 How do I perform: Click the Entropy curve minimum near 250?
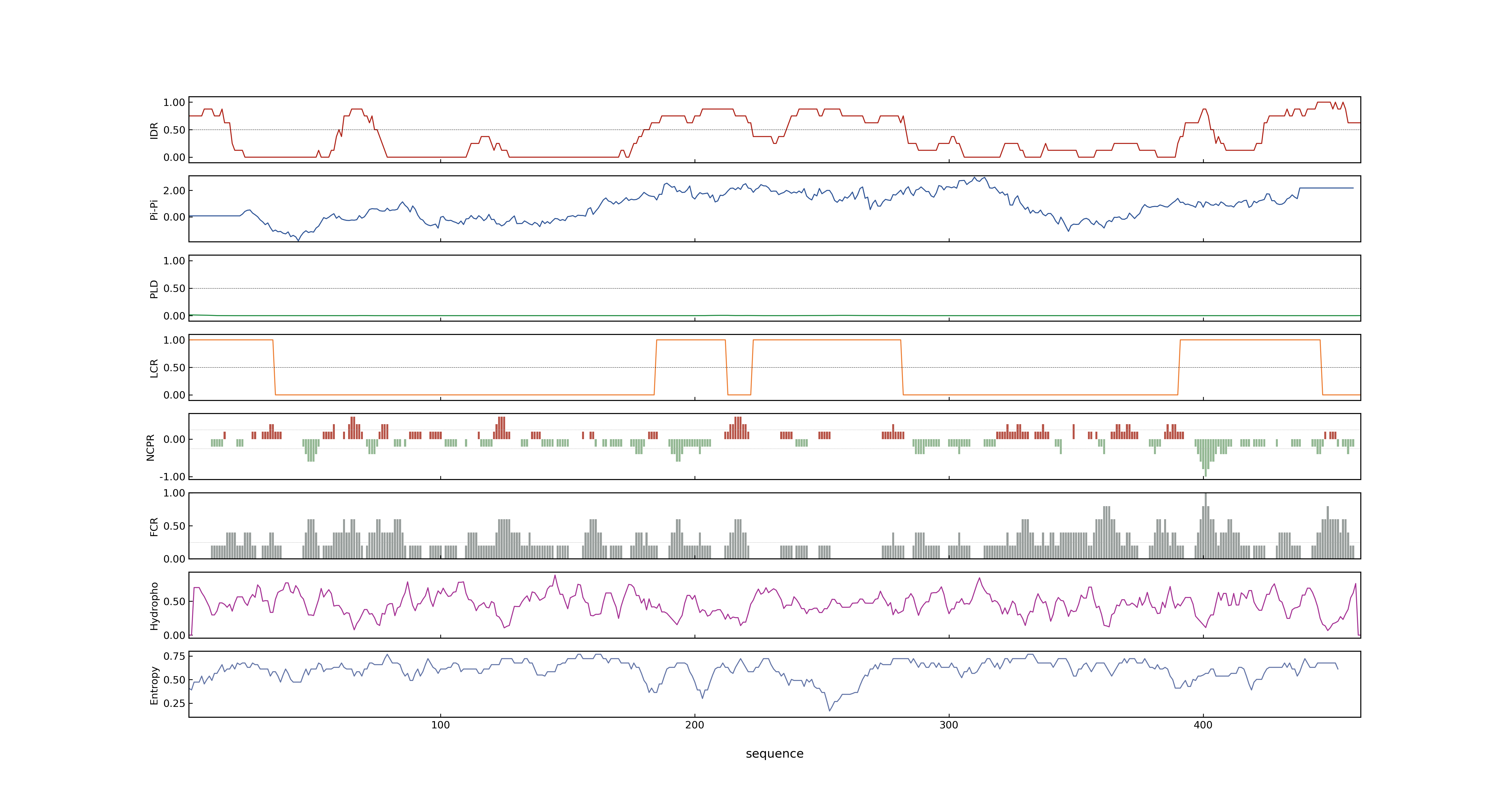pyautogui.click(x=829, y=710)
